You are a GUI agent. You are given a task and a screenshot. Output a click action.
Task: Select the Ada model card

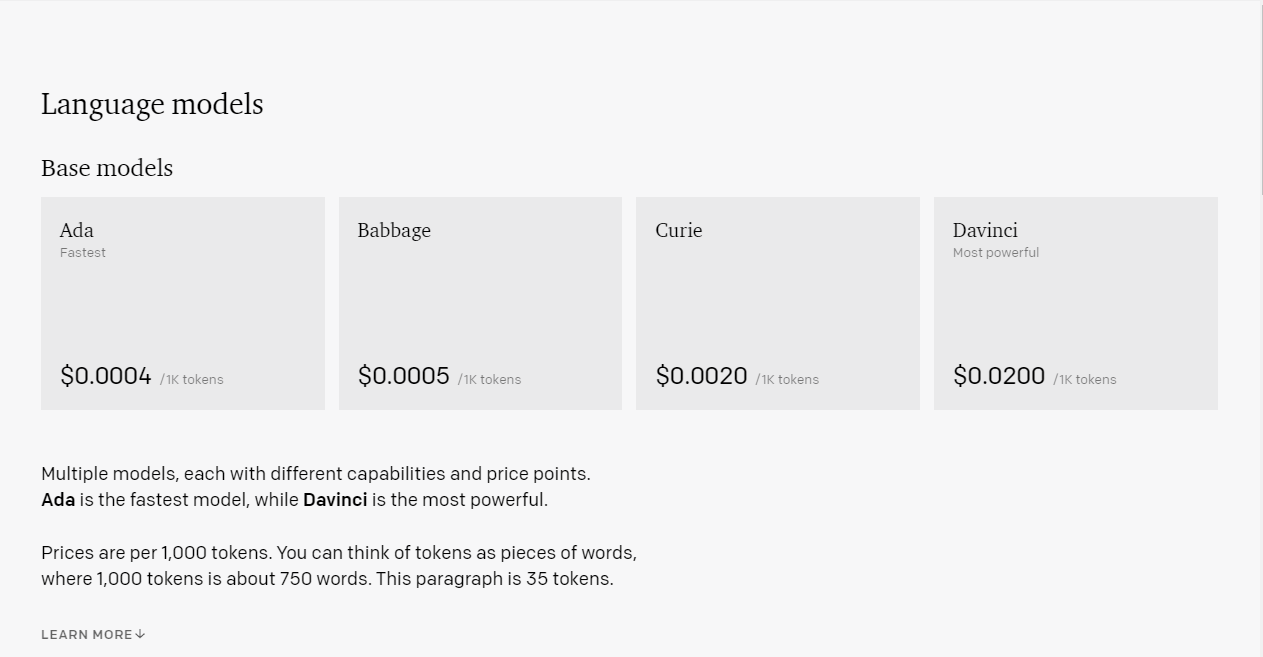pos(183,303)
